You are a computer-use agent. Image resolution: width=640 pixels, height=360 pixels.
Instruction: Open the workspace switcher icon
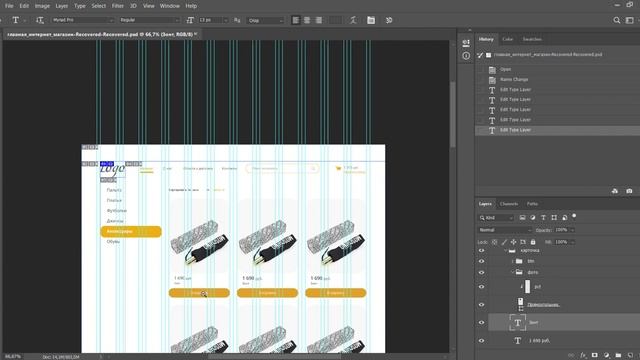(x=630, y=20)
